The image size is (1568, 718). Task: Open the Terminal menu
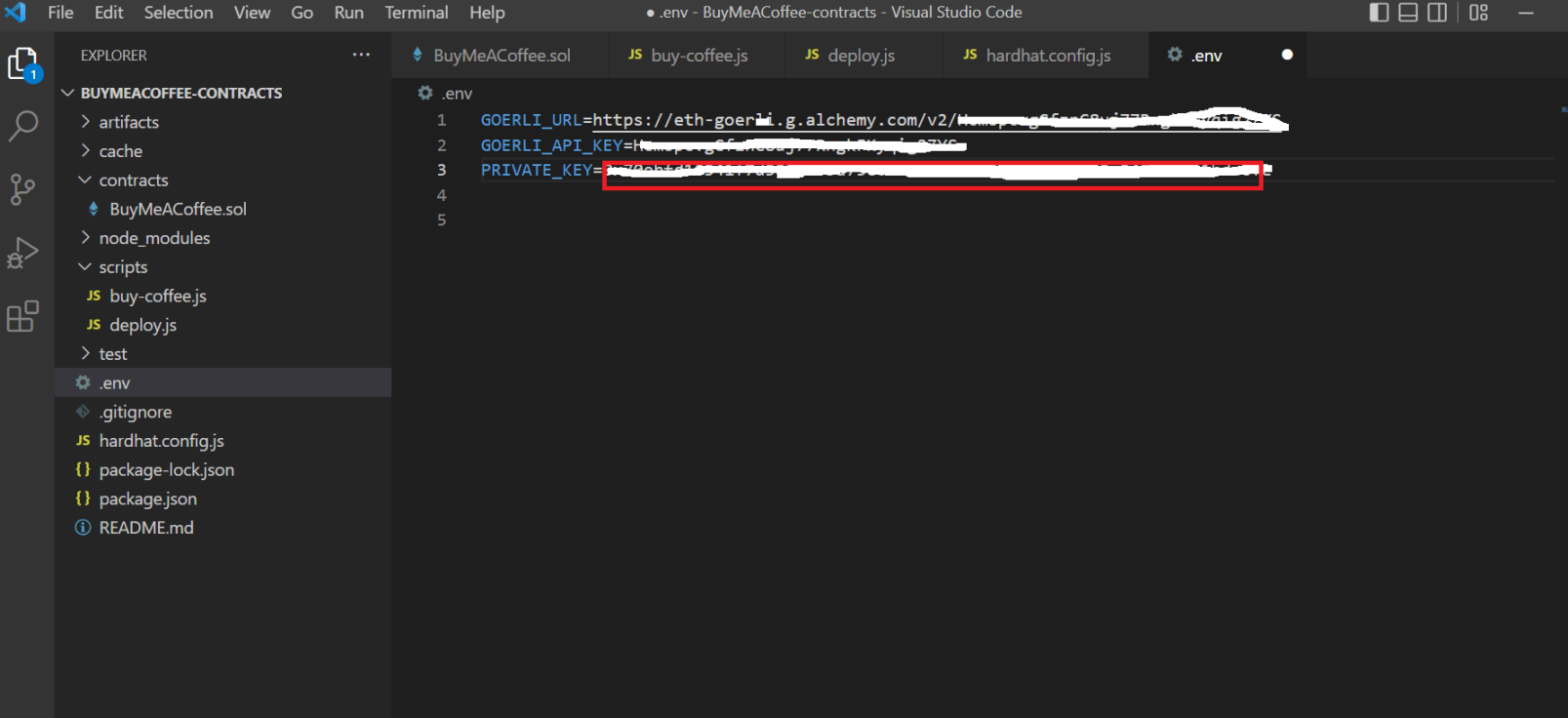point(416,13)
